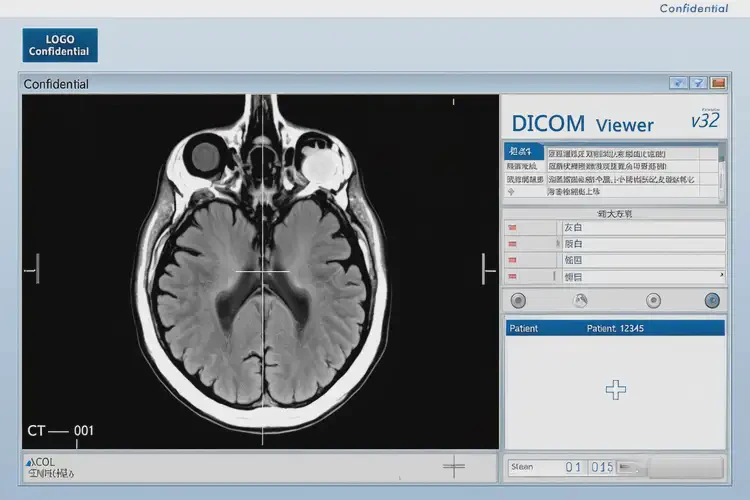Click the plus icon in patient panel
This screenshot has width=750, height=500.
[616, 390]
